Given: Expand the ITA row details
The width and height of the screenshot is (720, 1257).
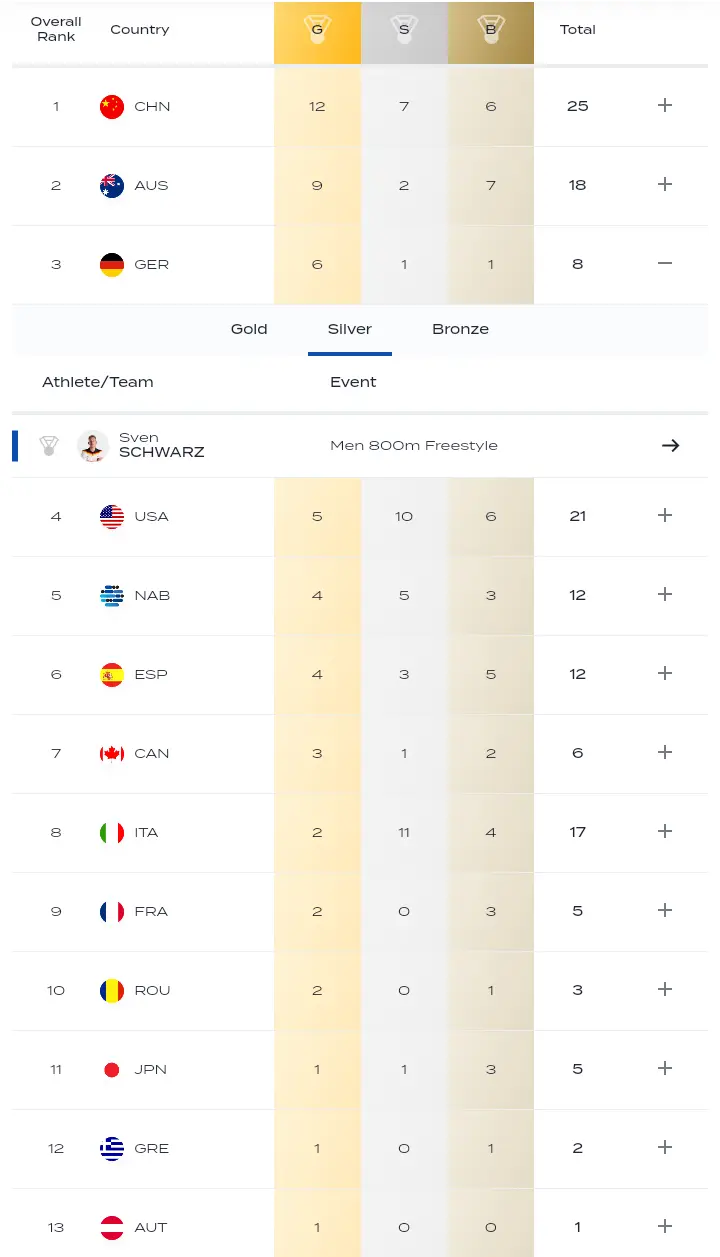Looking at the screenshot, I should 665,832.
